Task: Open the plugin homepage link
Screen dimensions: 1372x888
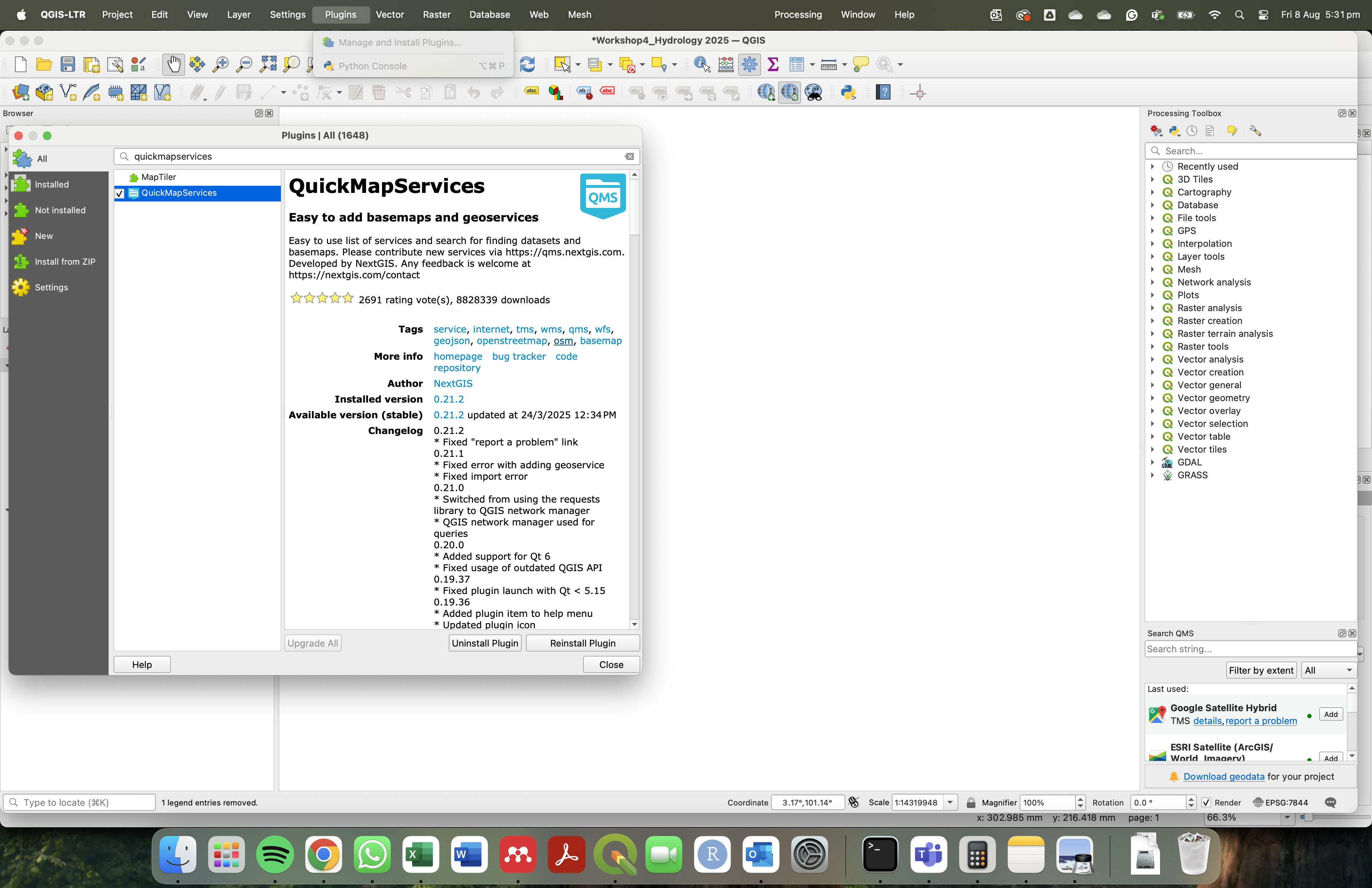Action: (x=458, y=357)
